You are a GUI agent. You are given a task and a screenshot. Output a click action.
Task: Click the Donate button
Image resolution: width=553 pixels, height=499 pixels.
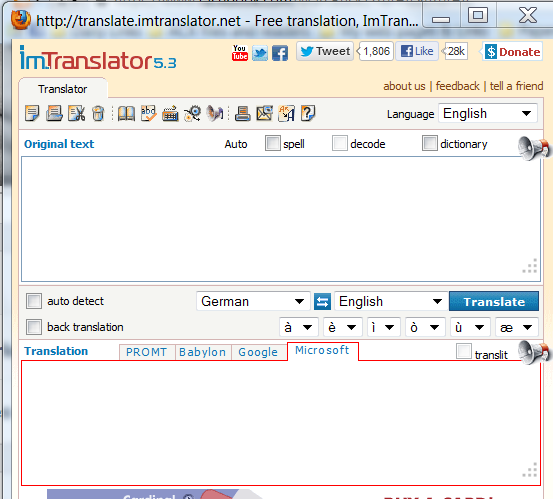pos(513,52)
